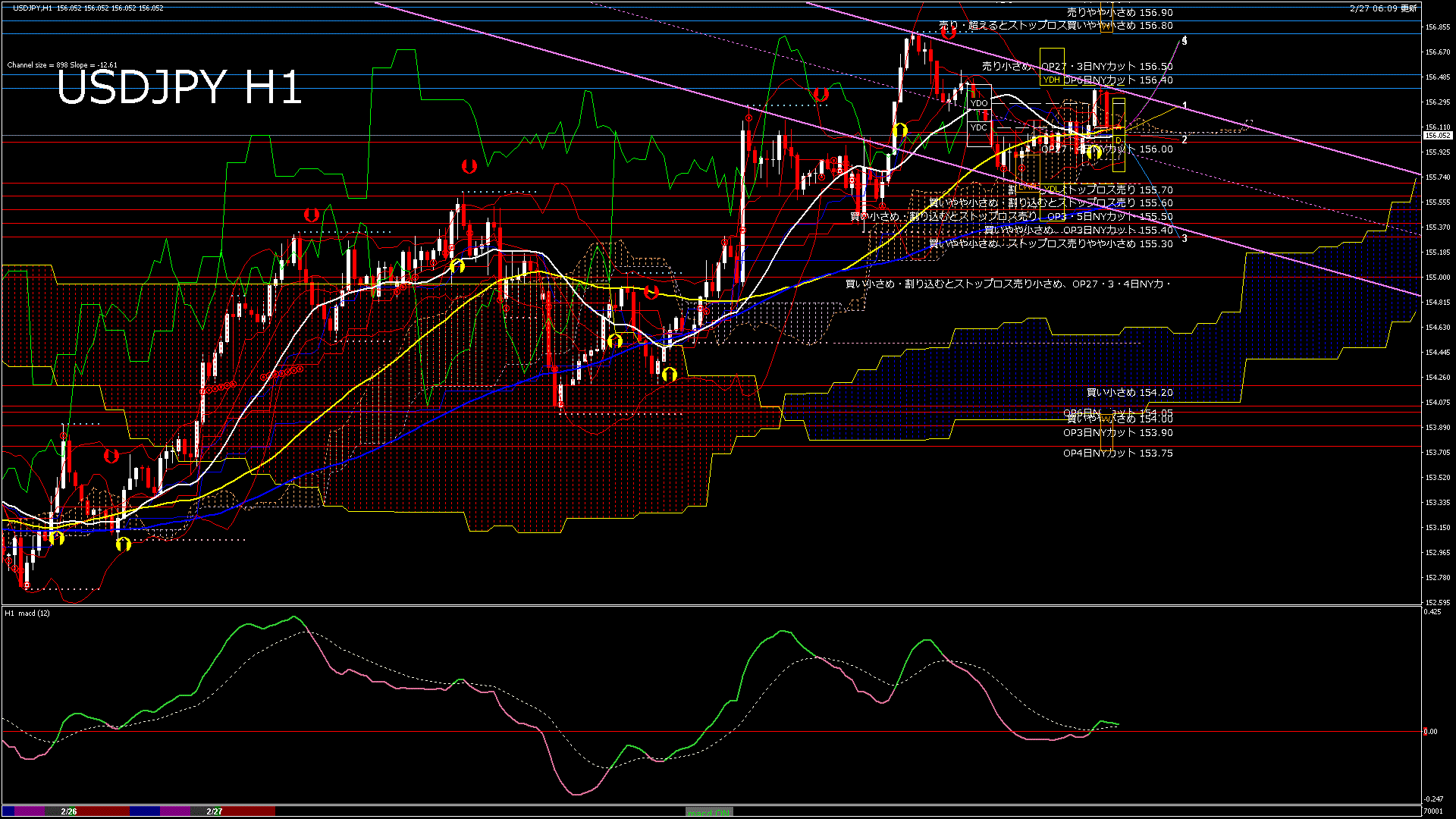The width and height of the screenshot is (1456, 819).
Task: Click the YDC label box
Action: pos(979,127)
